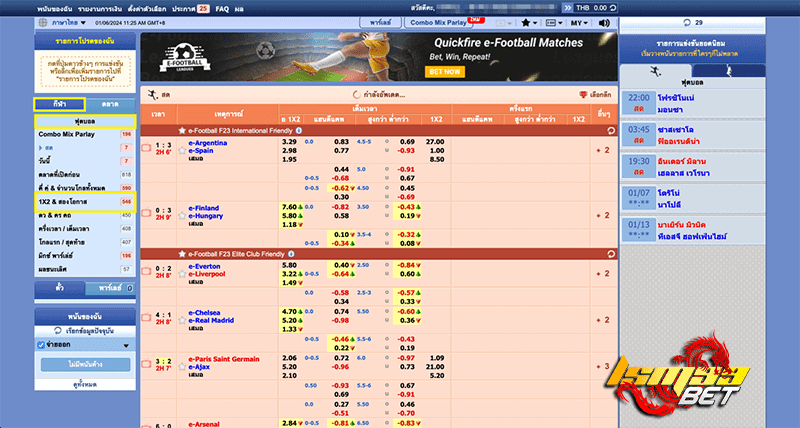Favorite the e-Football F23 Elite Club Friendly league star
This screenshot has height=428, width=800.
(x=182, y=254)
